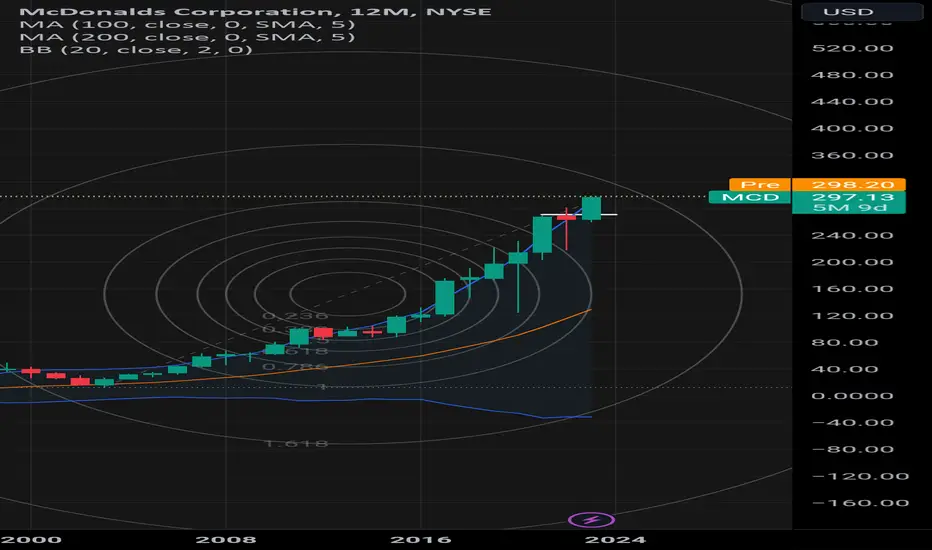Viewport: 932px width, 550px height.
Task: Click the Pre market 298.20 price label
Action: [x=817, y=184]
